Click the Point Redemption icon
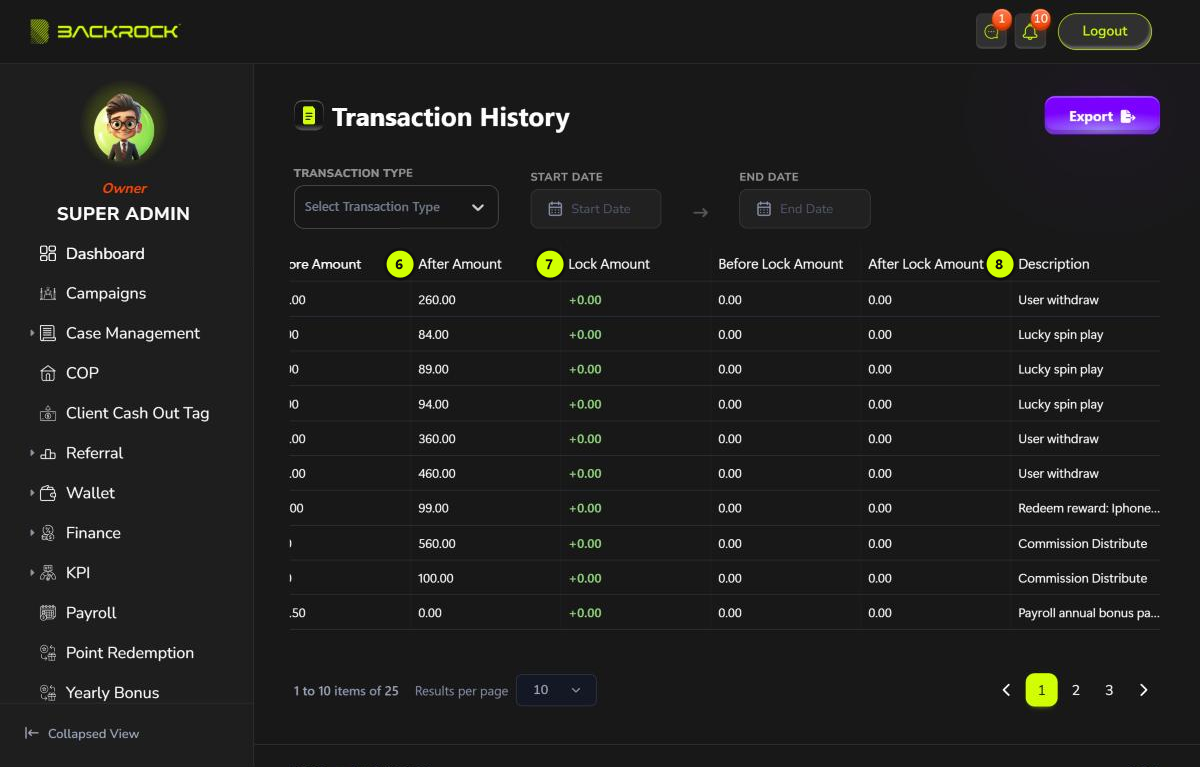 [48, 653]
